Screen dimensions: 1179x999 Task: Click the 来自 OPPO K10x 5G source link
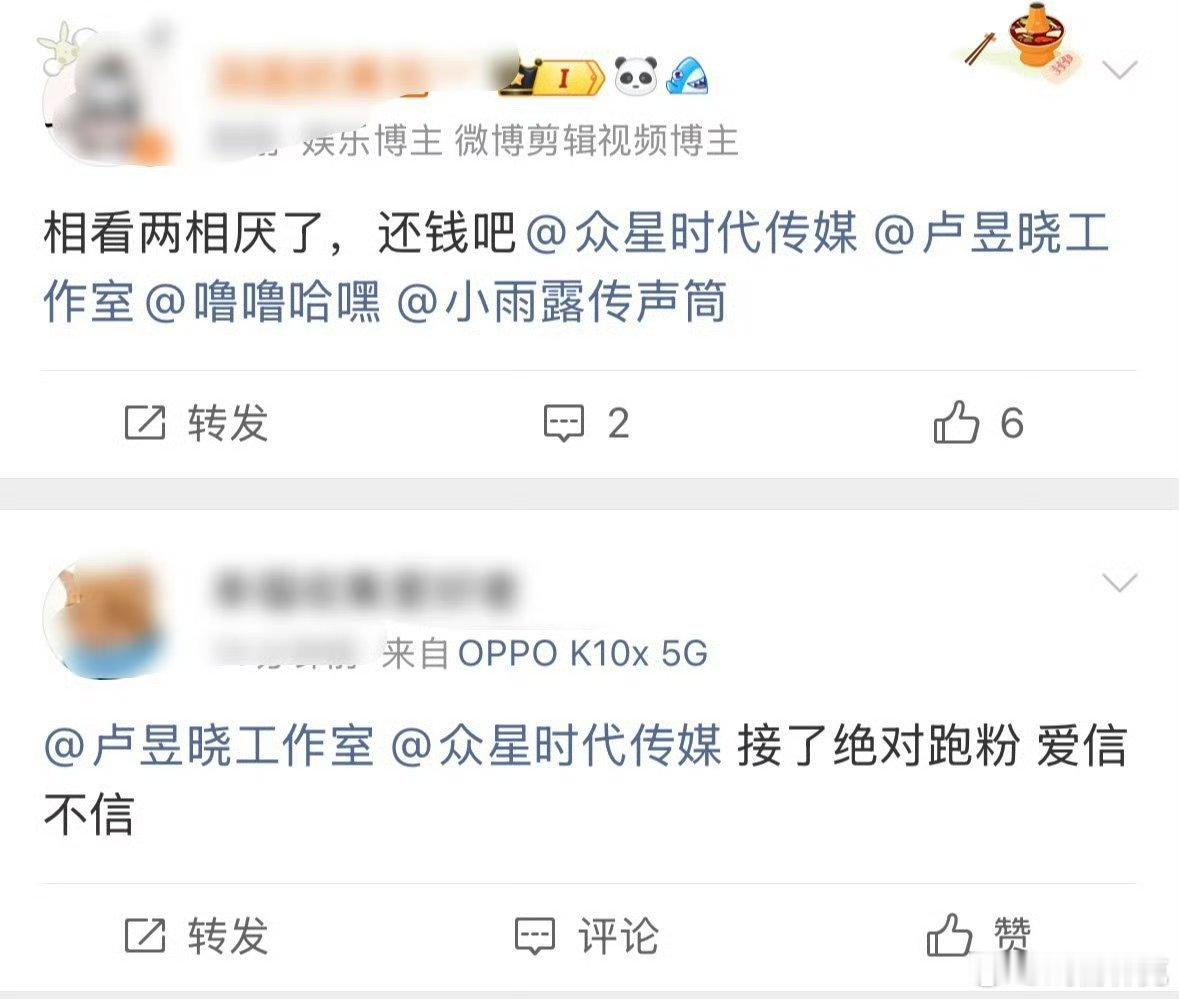(545, 652)
